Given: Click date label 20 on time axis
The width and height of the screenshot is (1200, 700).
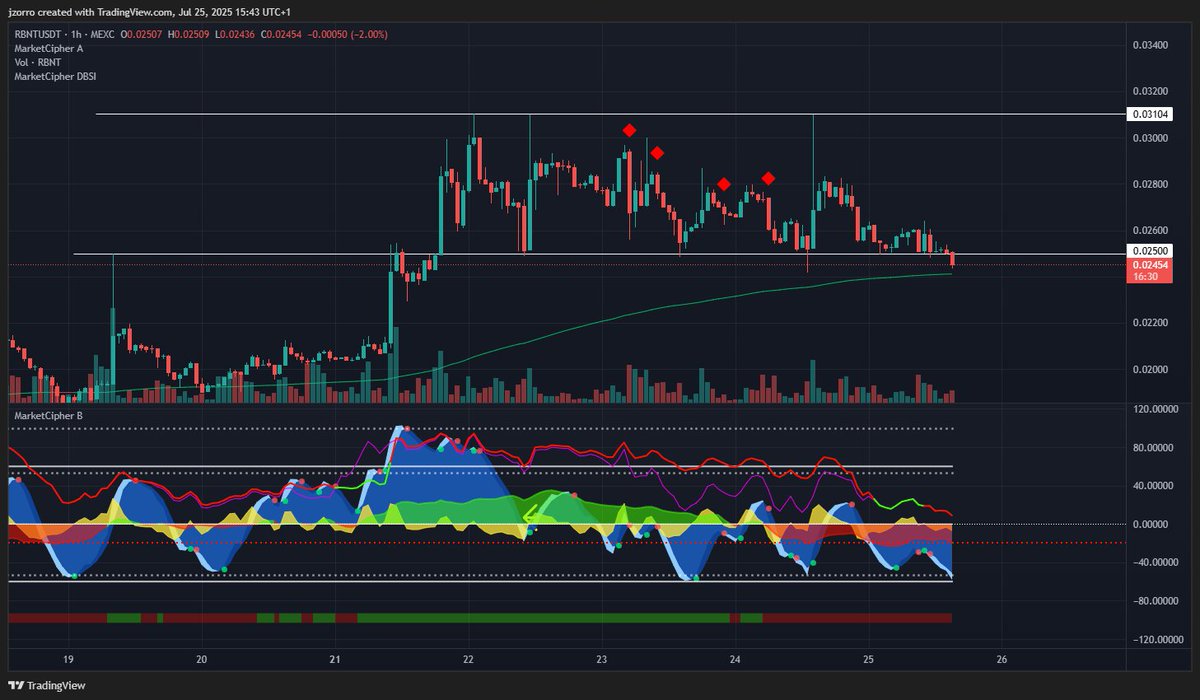Looking at the screenshot, I should pos(202,660).
